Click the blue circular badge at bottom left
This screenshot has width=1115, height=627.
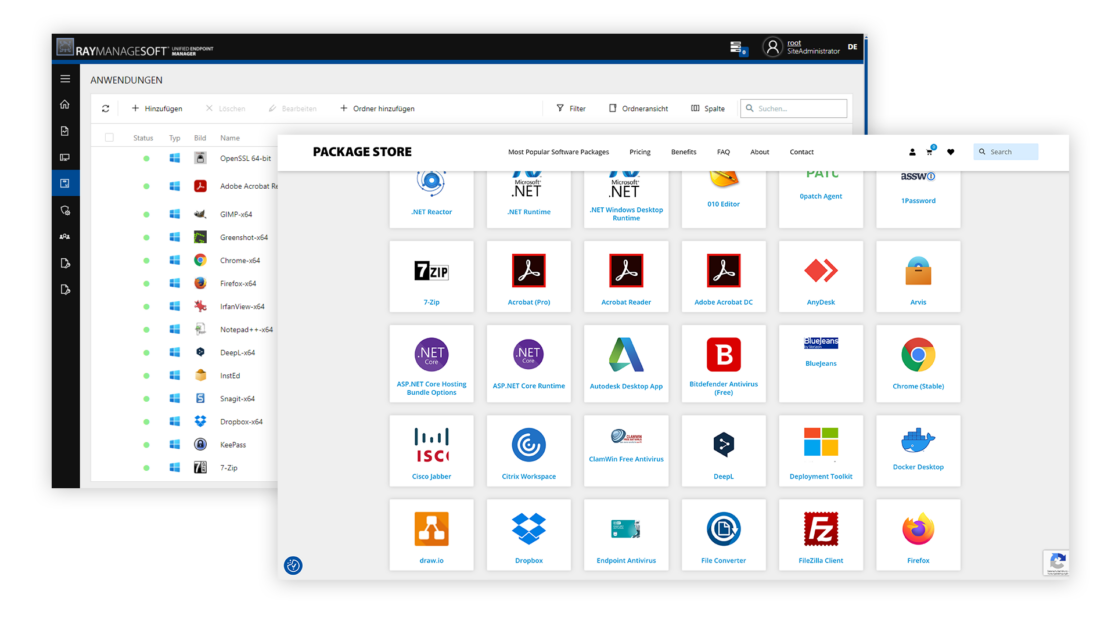(293, 566)
